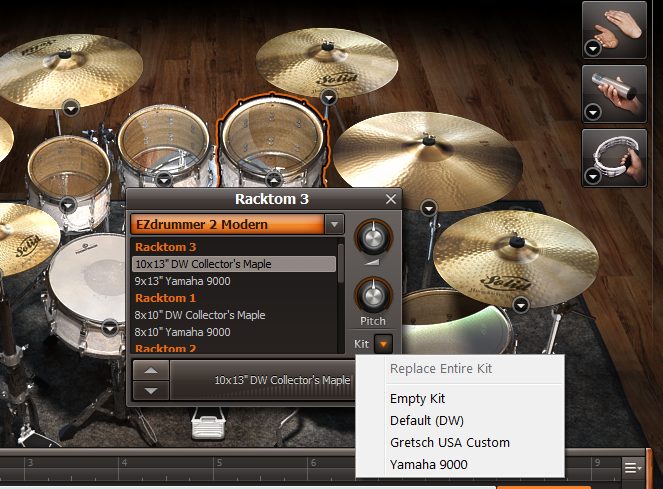Select Empty Kit from menu

[x=417, y=398]
